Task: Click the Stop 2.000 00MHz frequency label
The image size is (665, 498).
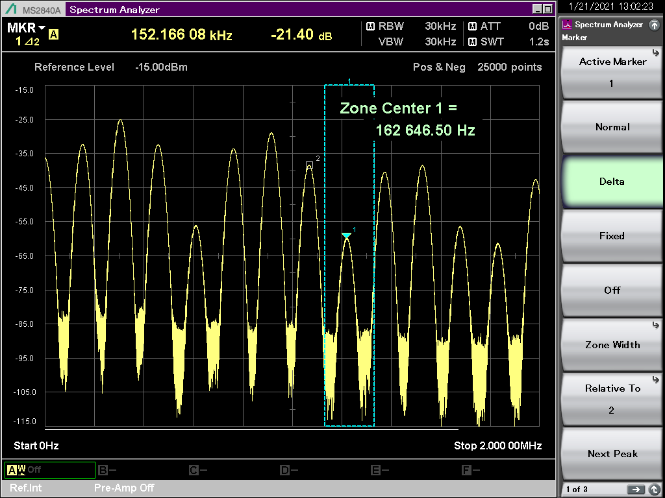Action: point(498,446)
